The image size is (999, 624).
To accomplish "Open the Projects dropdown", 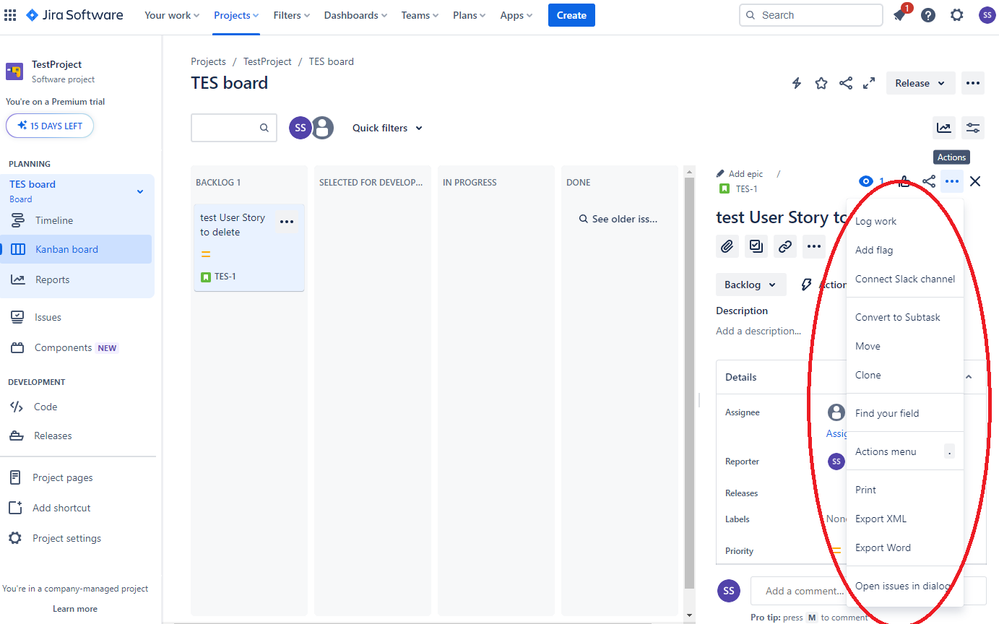I will (x=236, y=15).
